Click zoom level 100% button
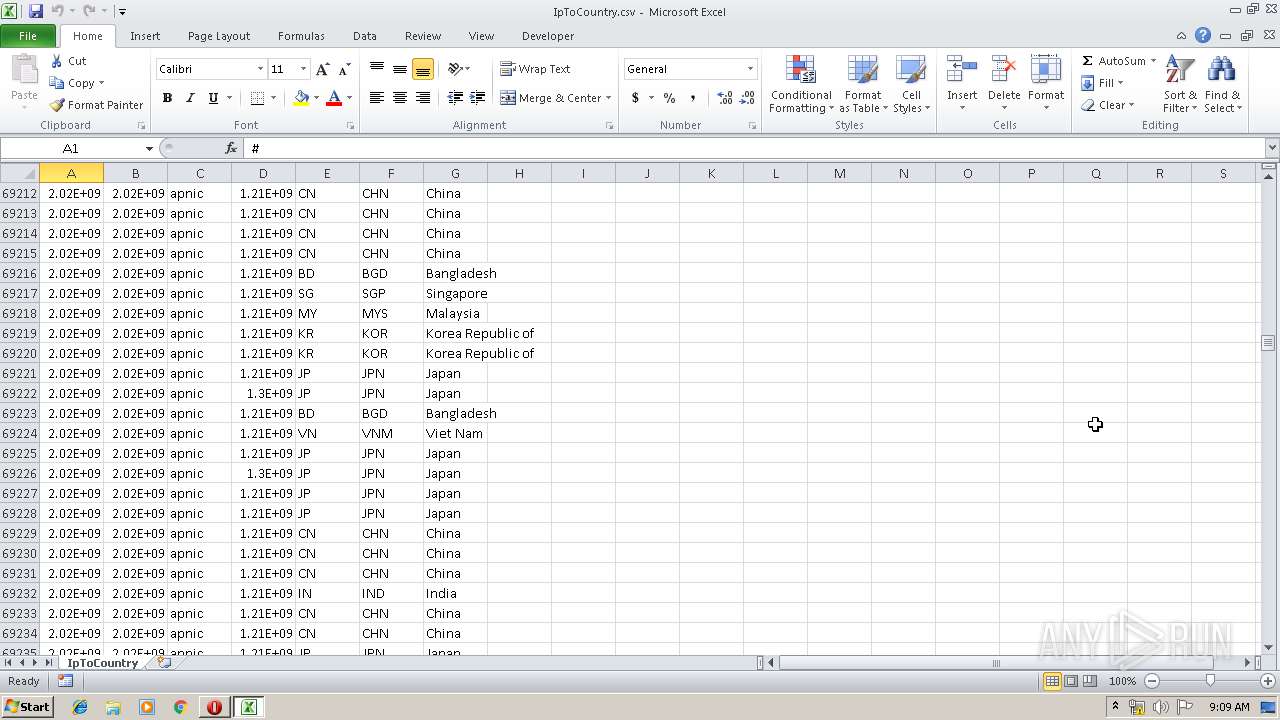Image resolution: width=1280 pixels, height=720 pixels. tap(1122, 681)
